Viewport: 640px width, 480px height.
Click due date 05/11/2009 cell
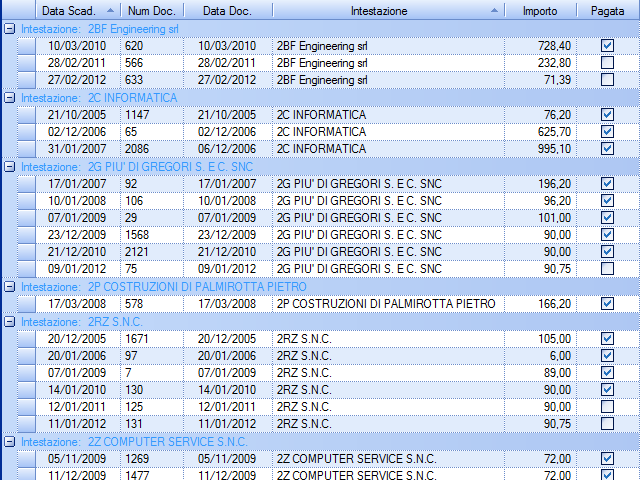click(78, 459)
